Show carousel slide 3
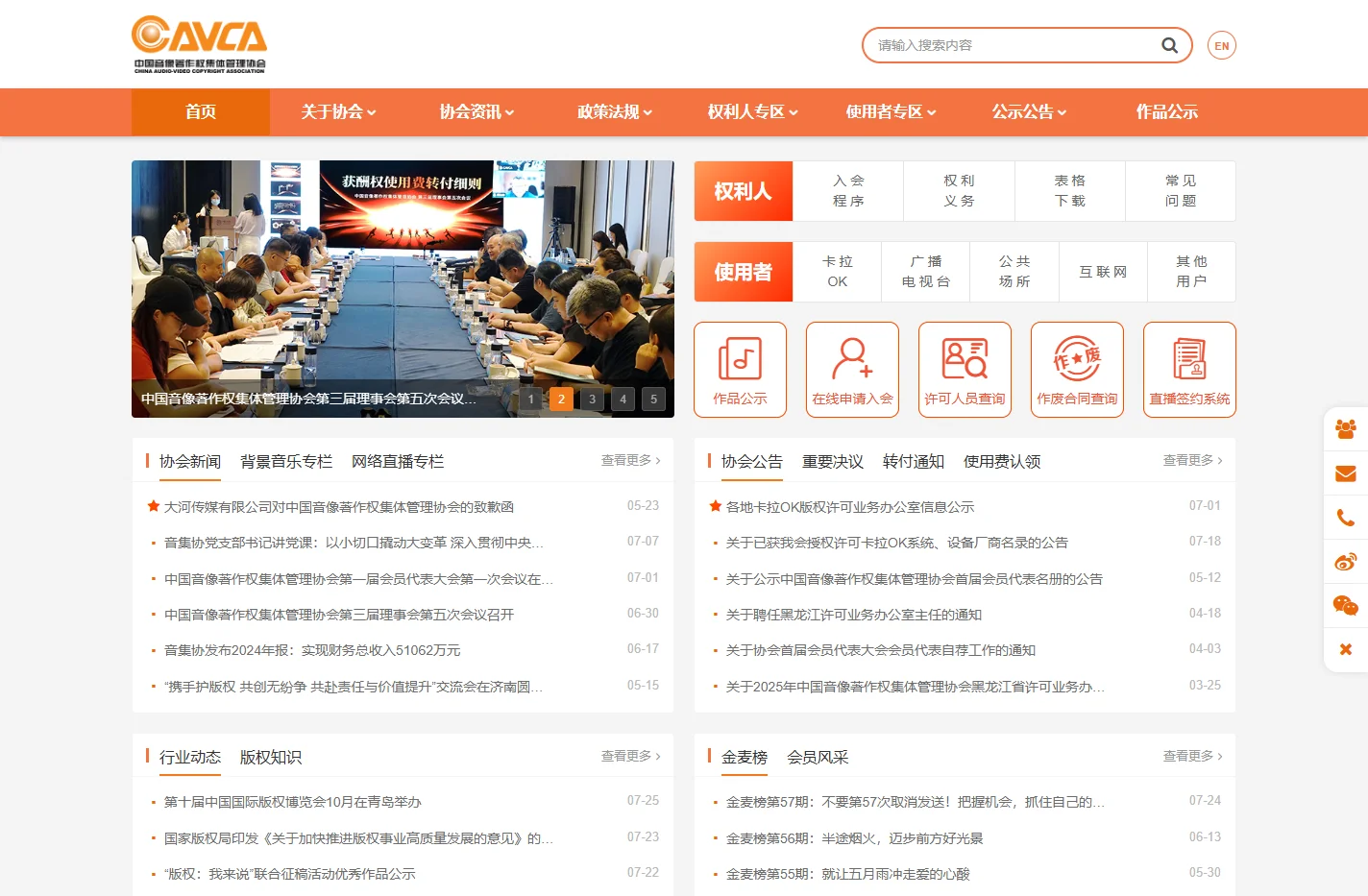This screenshot has width=1368, height=896. click(x=592, y=399)
